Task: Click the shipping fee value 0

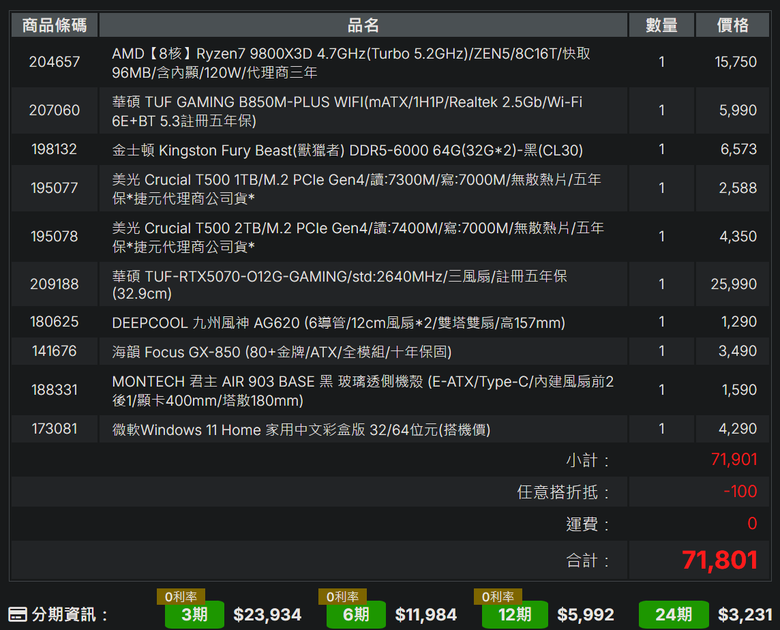Action: pyautogui.click(x=752, y=523)
